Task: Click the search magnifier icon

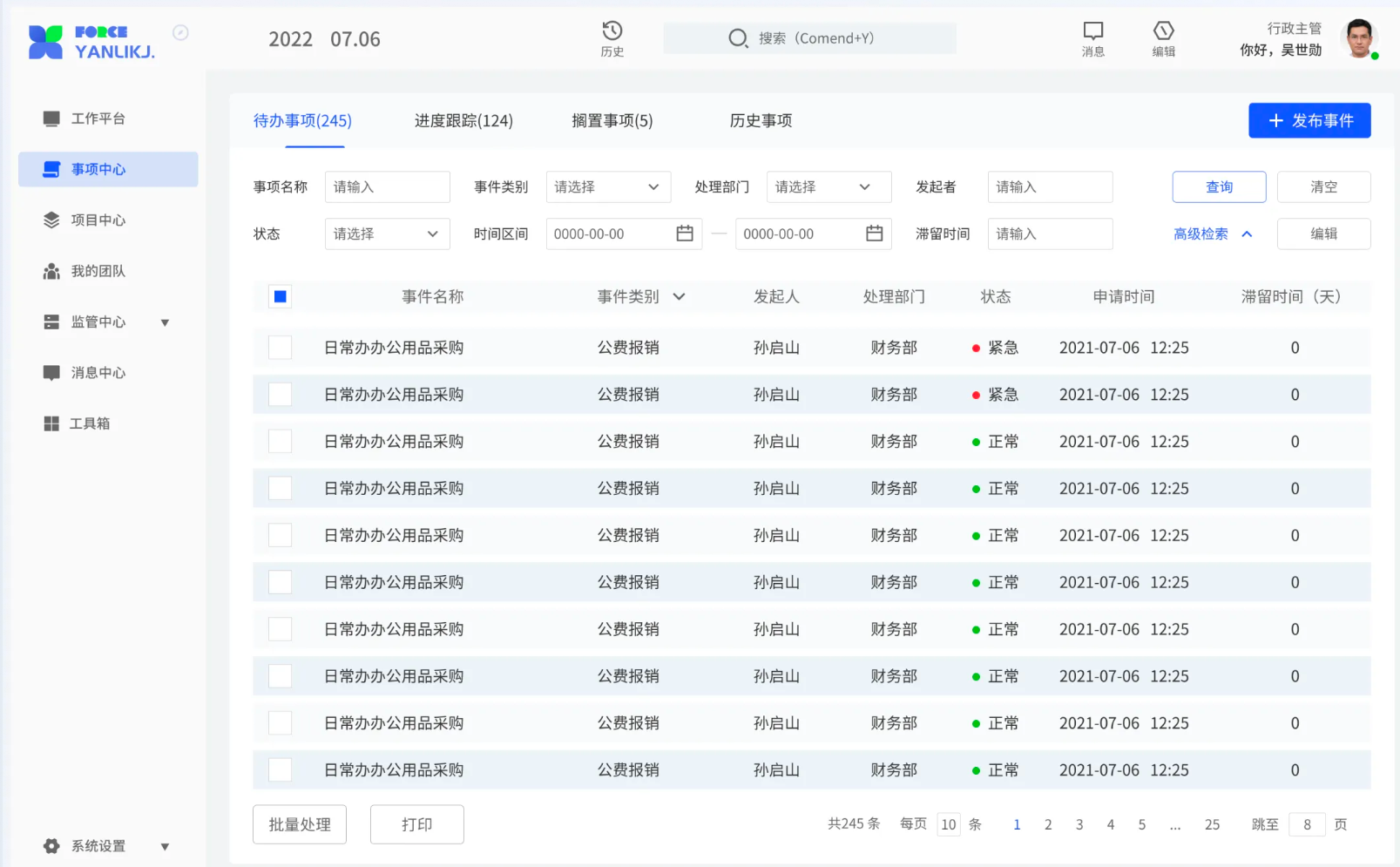Action: pyautogui.click(x=738, y=38)
